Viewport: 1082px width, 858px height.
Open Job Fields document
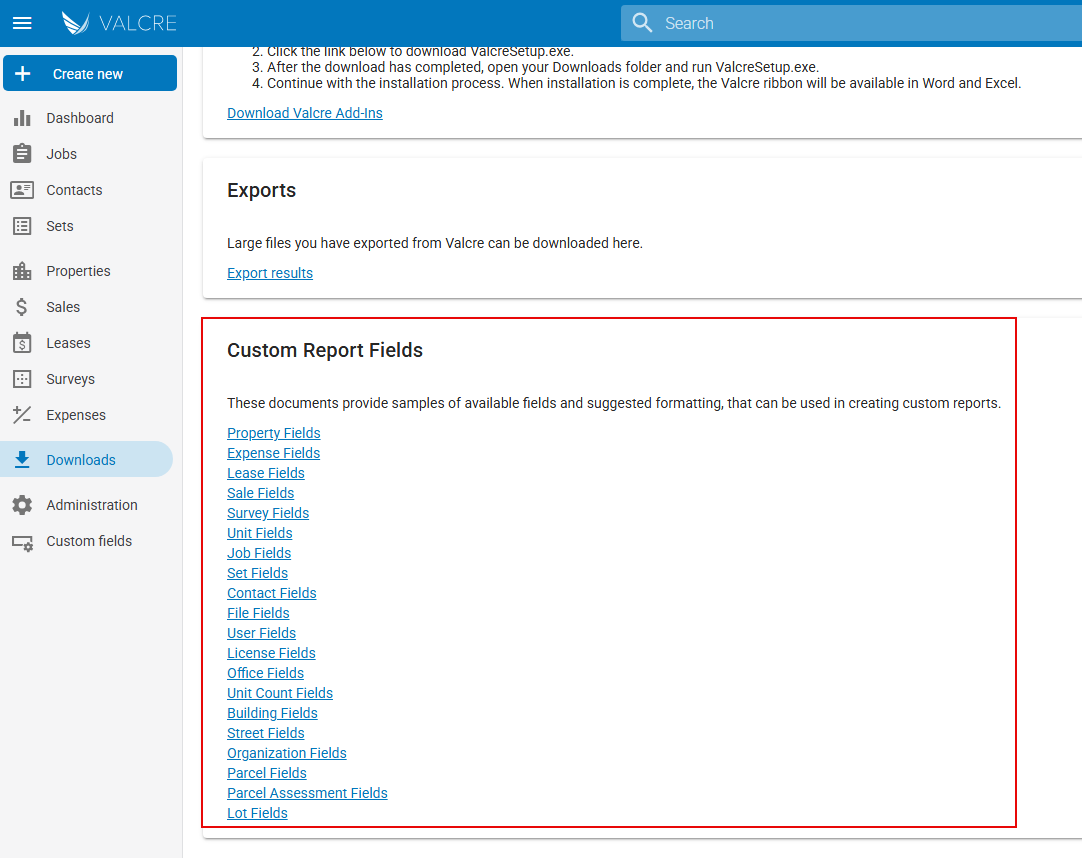pyautogui.click(x=259, y=553)
